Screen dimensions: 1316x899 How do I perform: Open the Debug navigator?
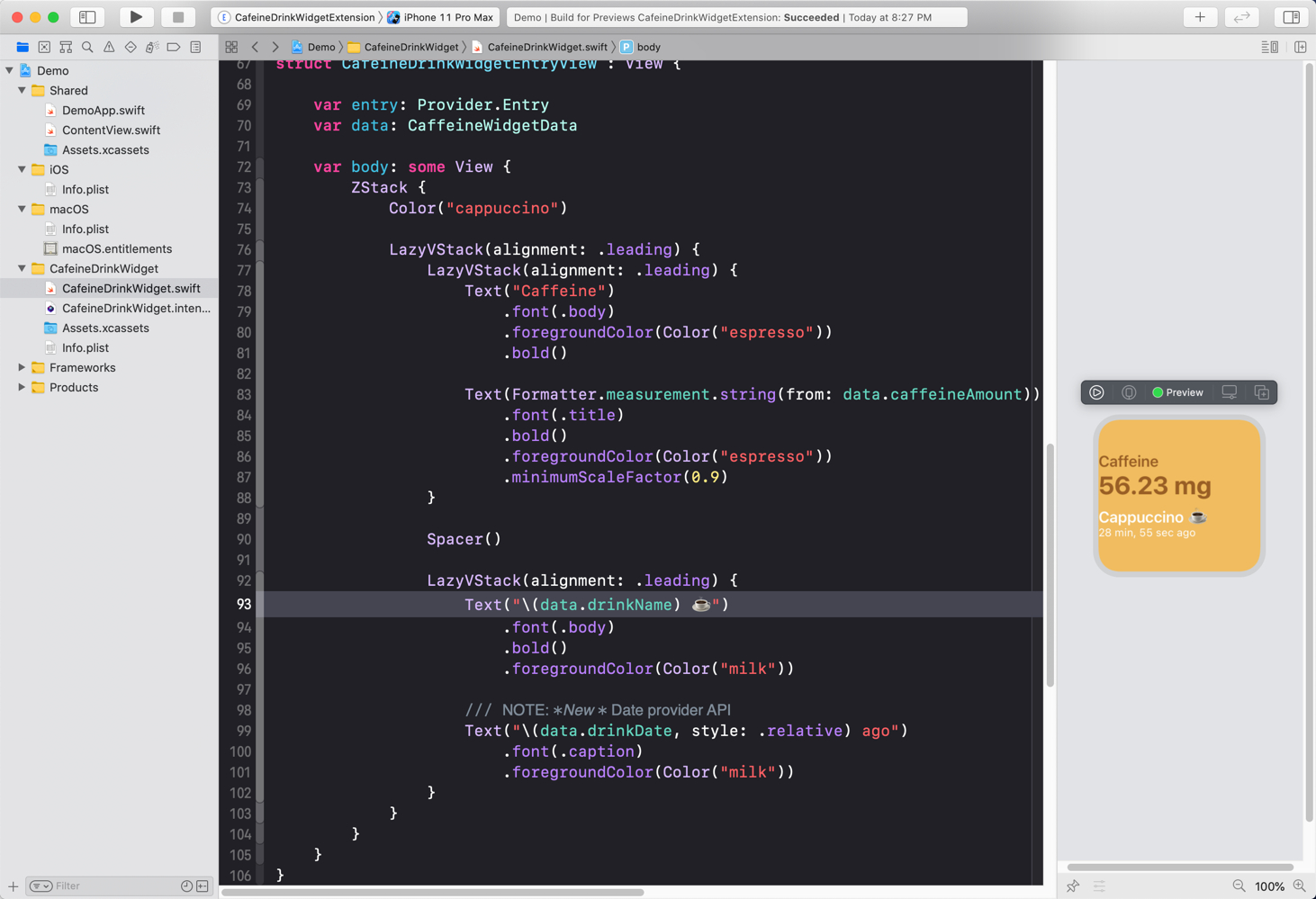(x=152, y=47)
